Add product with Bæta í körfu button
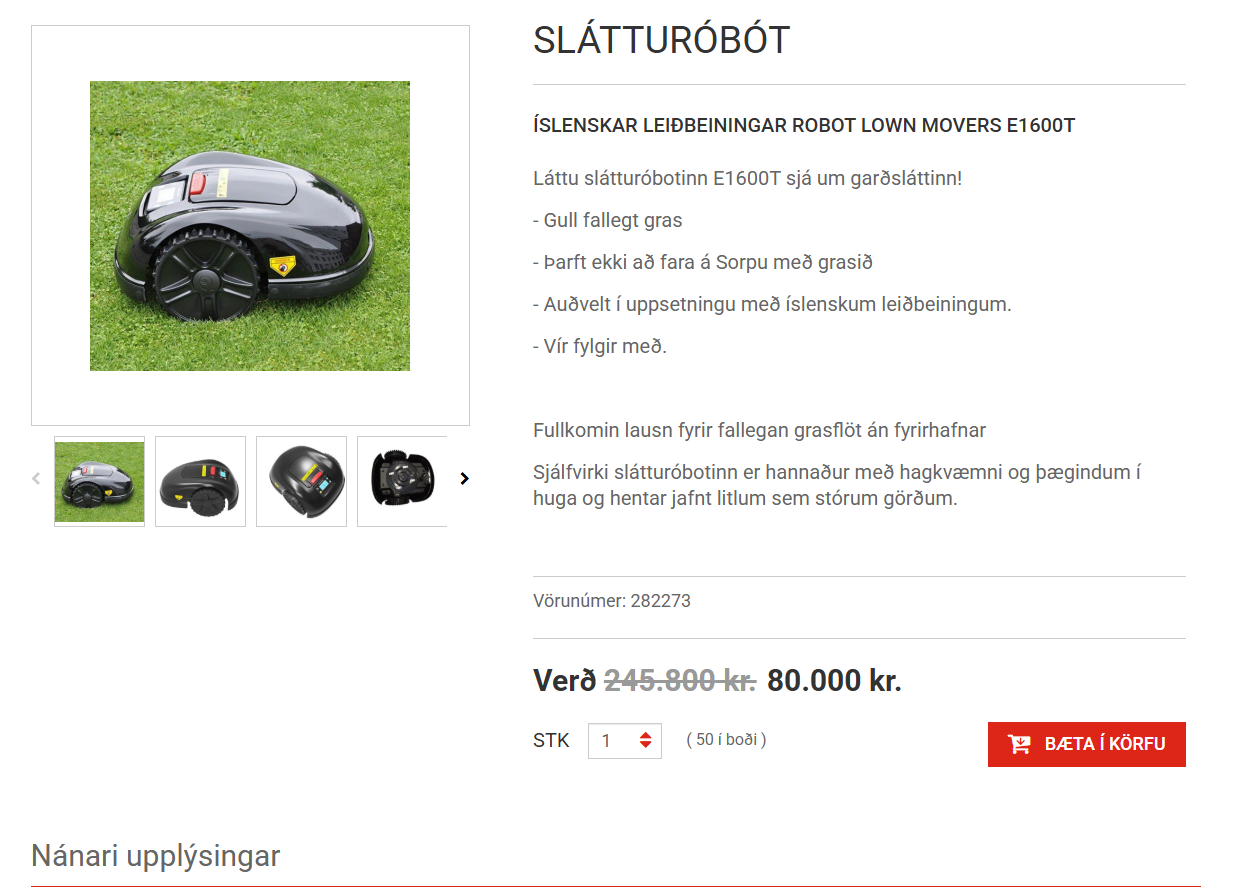Viewport: 1250px width, 891px height. pos(1086,744)
